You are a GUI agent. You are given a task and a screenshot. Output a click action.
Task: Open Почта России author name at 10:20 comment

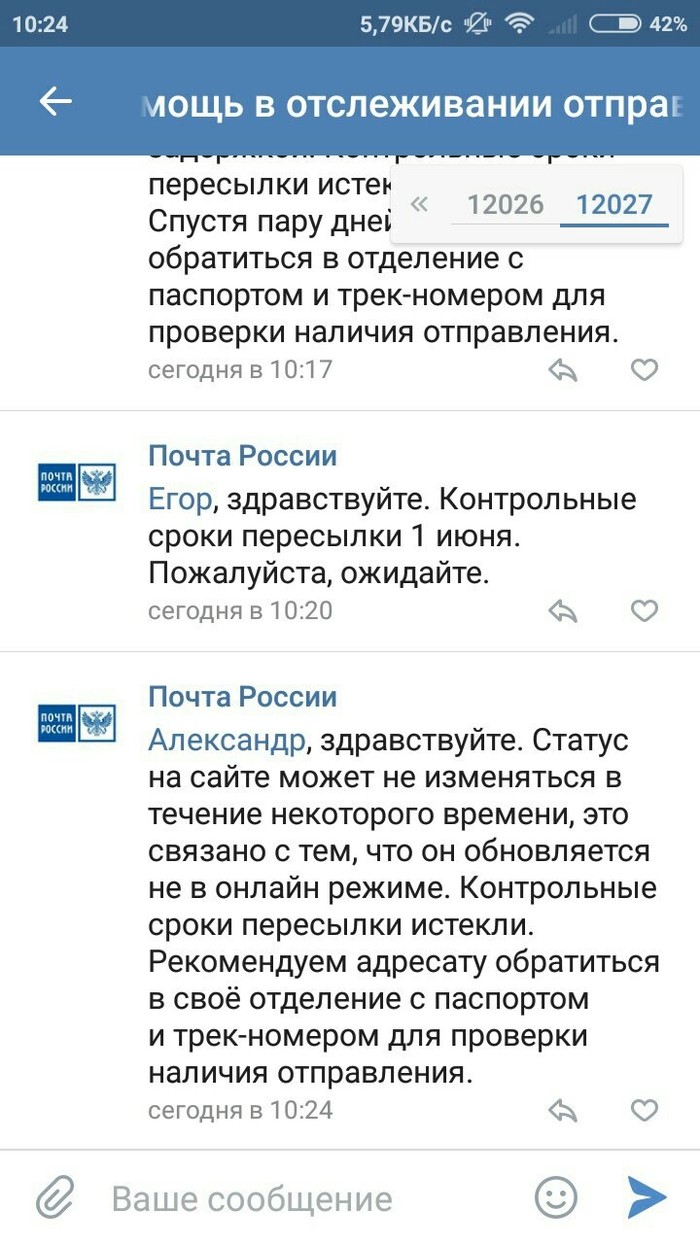(242, 456)
